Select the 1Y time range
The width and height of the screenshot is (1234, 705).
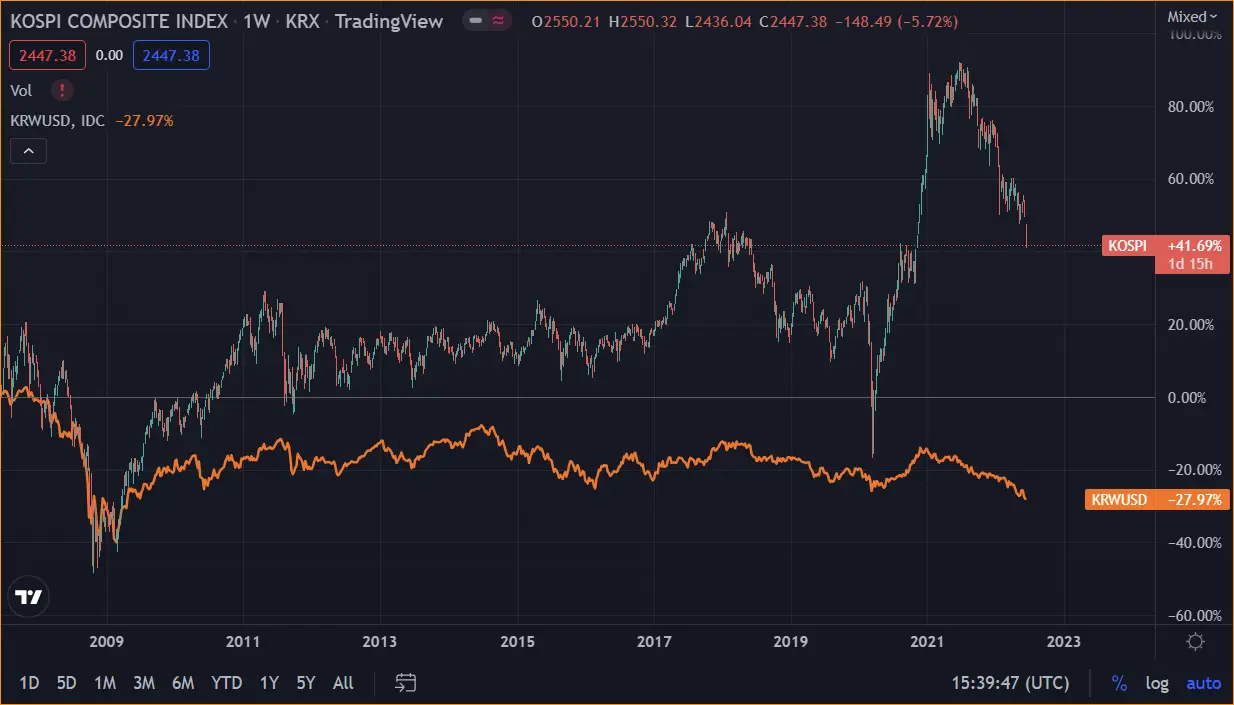tap(269, 683)
